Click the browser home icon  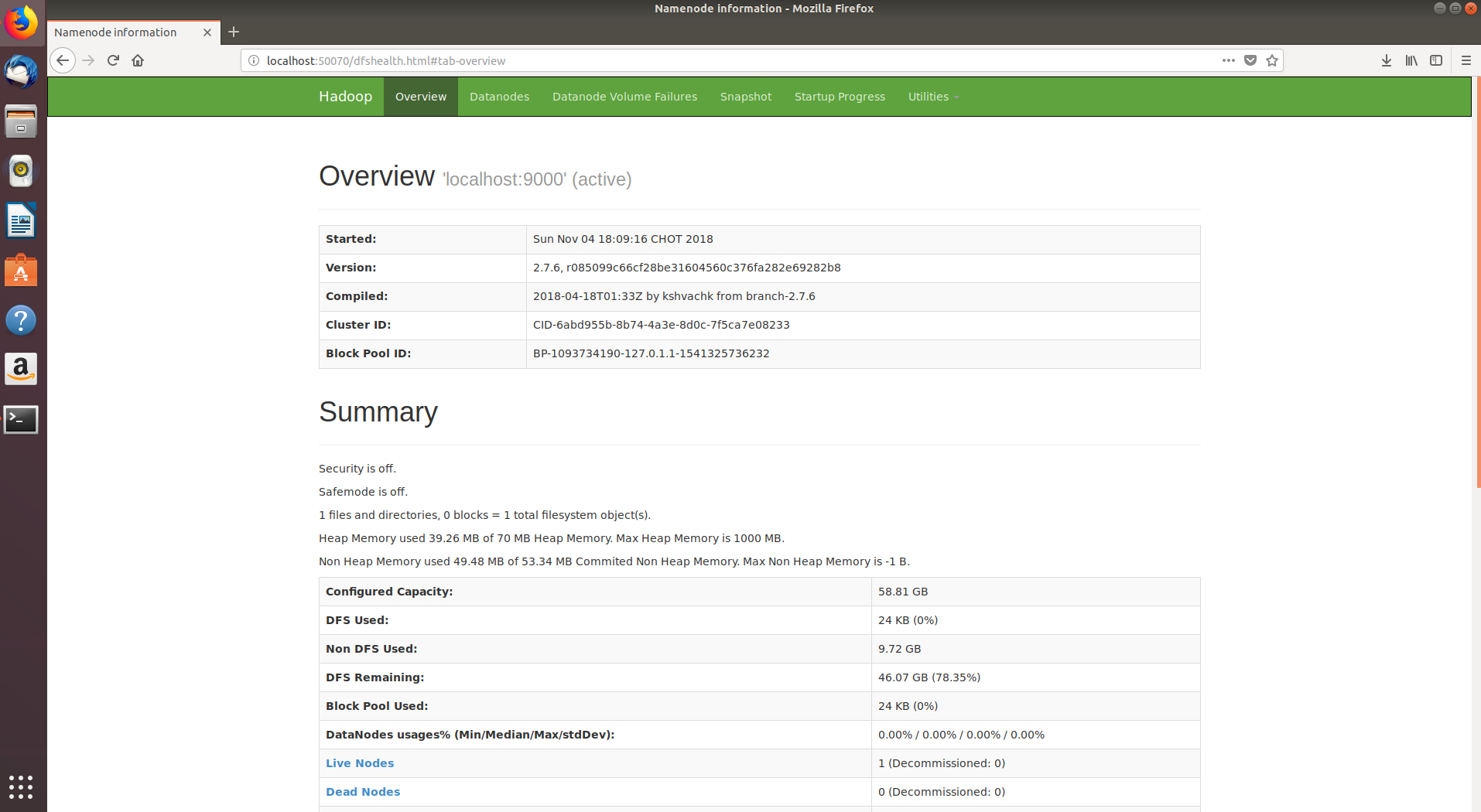[x=138, y=60]
